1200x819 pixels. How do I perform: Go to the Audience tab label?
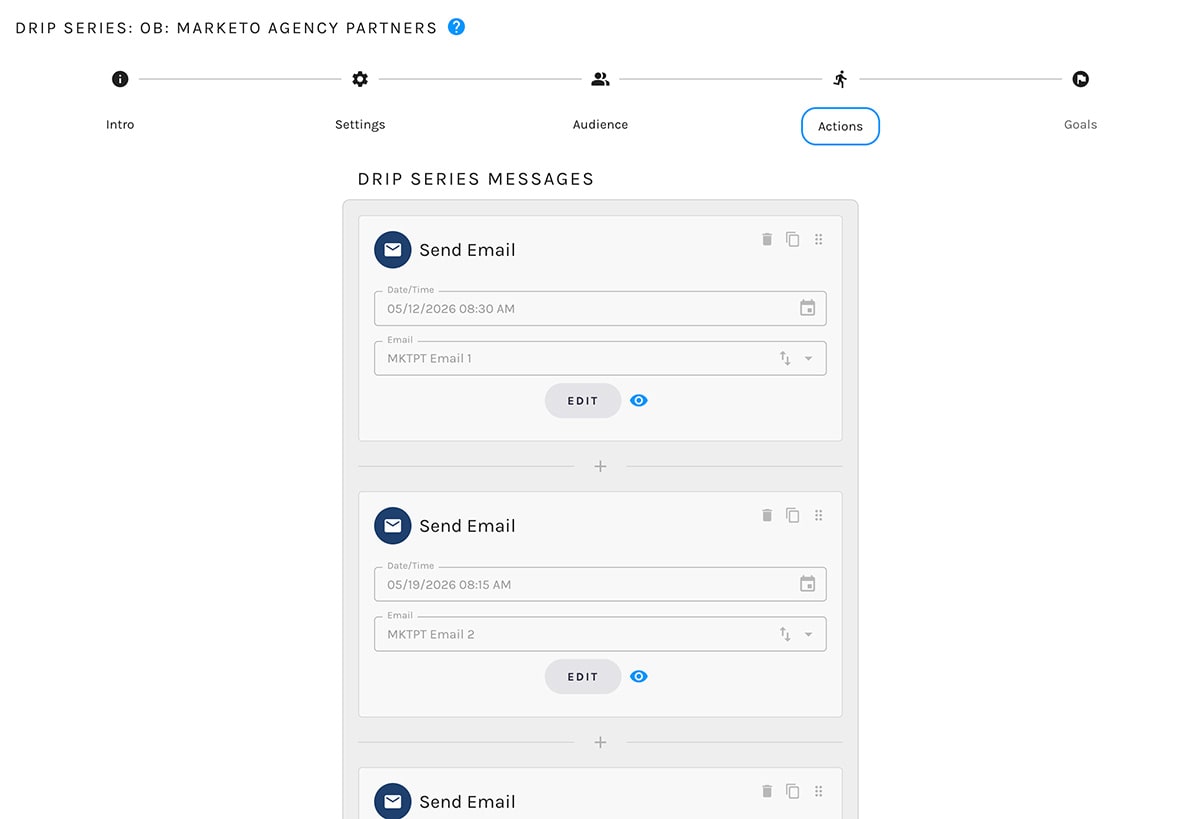(x=600, y=125)
